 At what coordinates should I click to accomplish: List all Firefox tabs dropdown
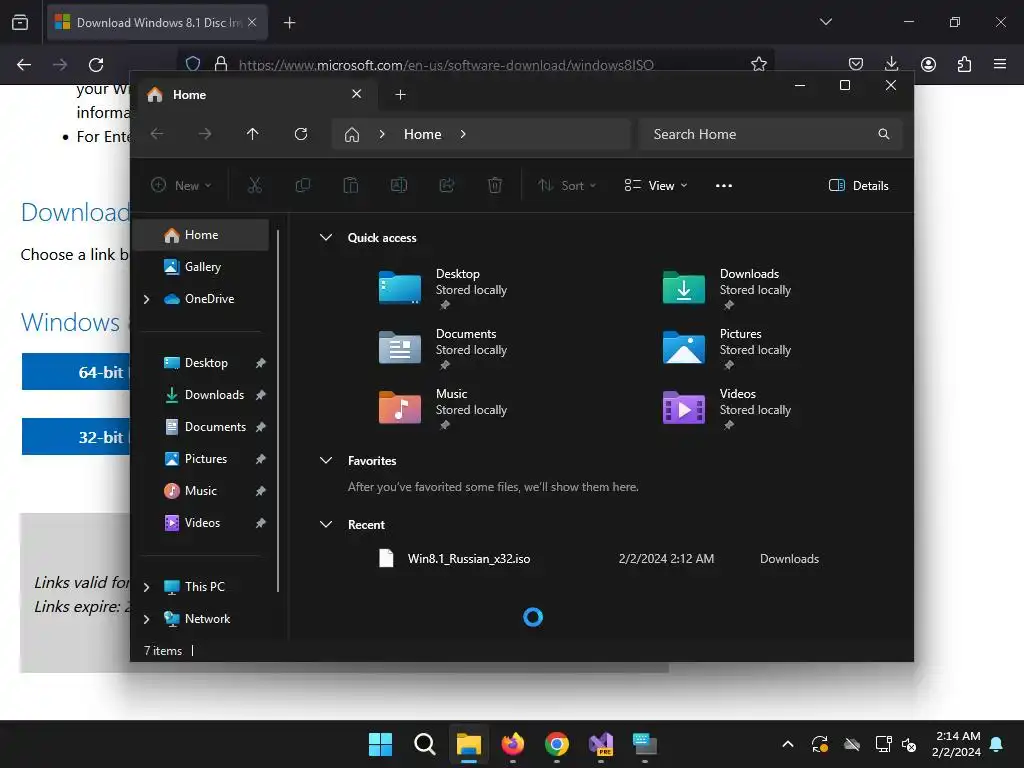[x=825, y=22]
